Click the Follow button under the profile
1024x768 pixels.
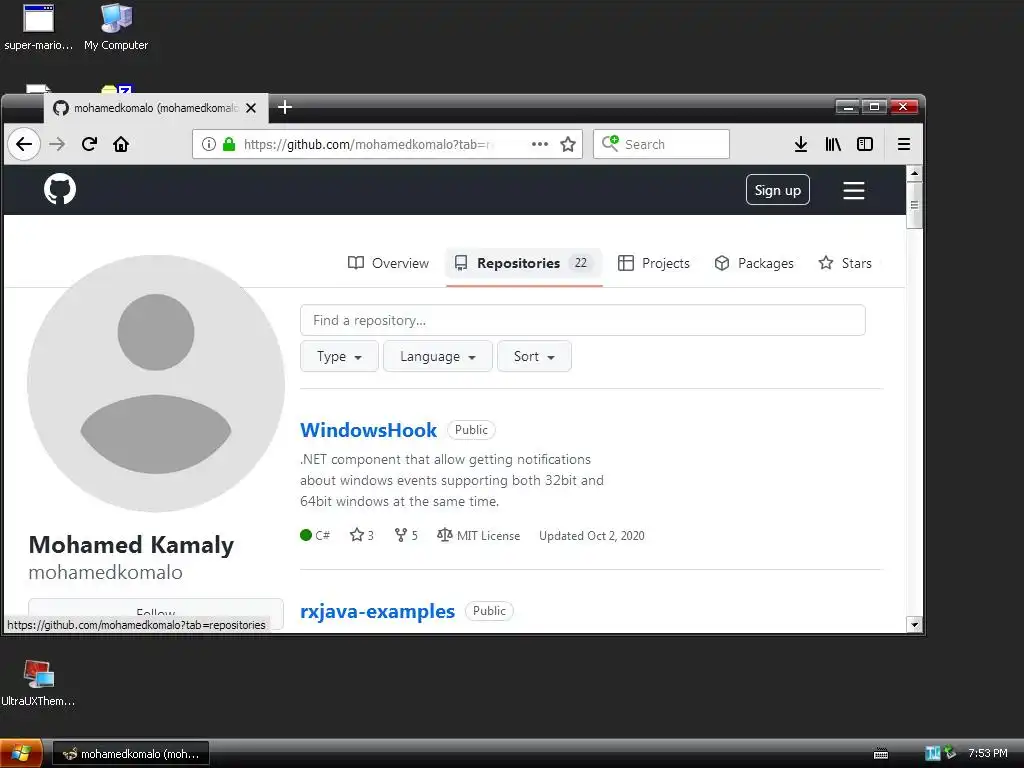coord(156,613)
